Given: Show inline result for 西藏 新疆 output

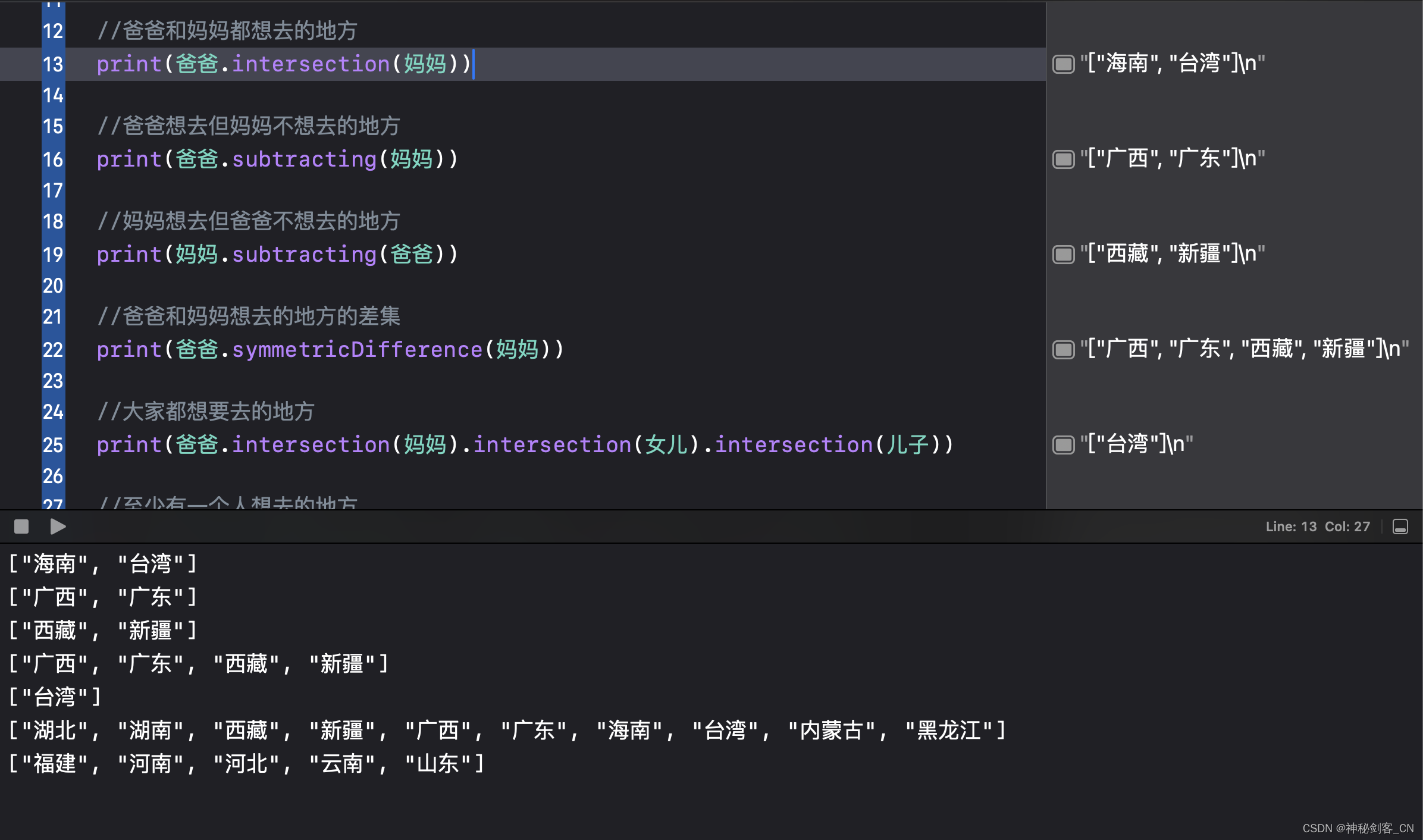Looking at the screenshot, I should pyautogui.click(x=1063, y=254).
